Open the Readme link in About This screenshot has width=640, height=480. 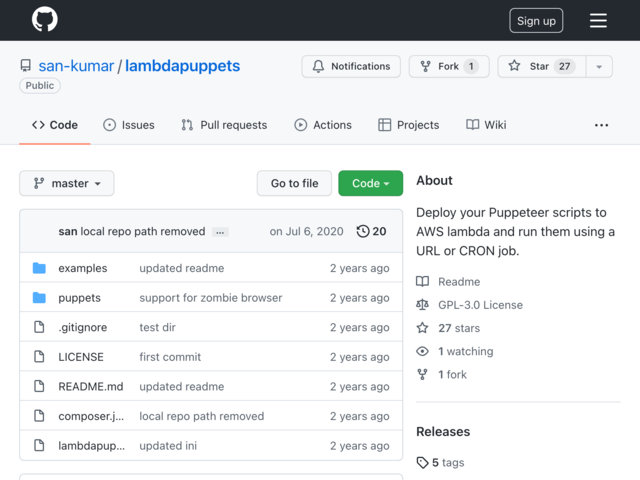tap(459, 282)
